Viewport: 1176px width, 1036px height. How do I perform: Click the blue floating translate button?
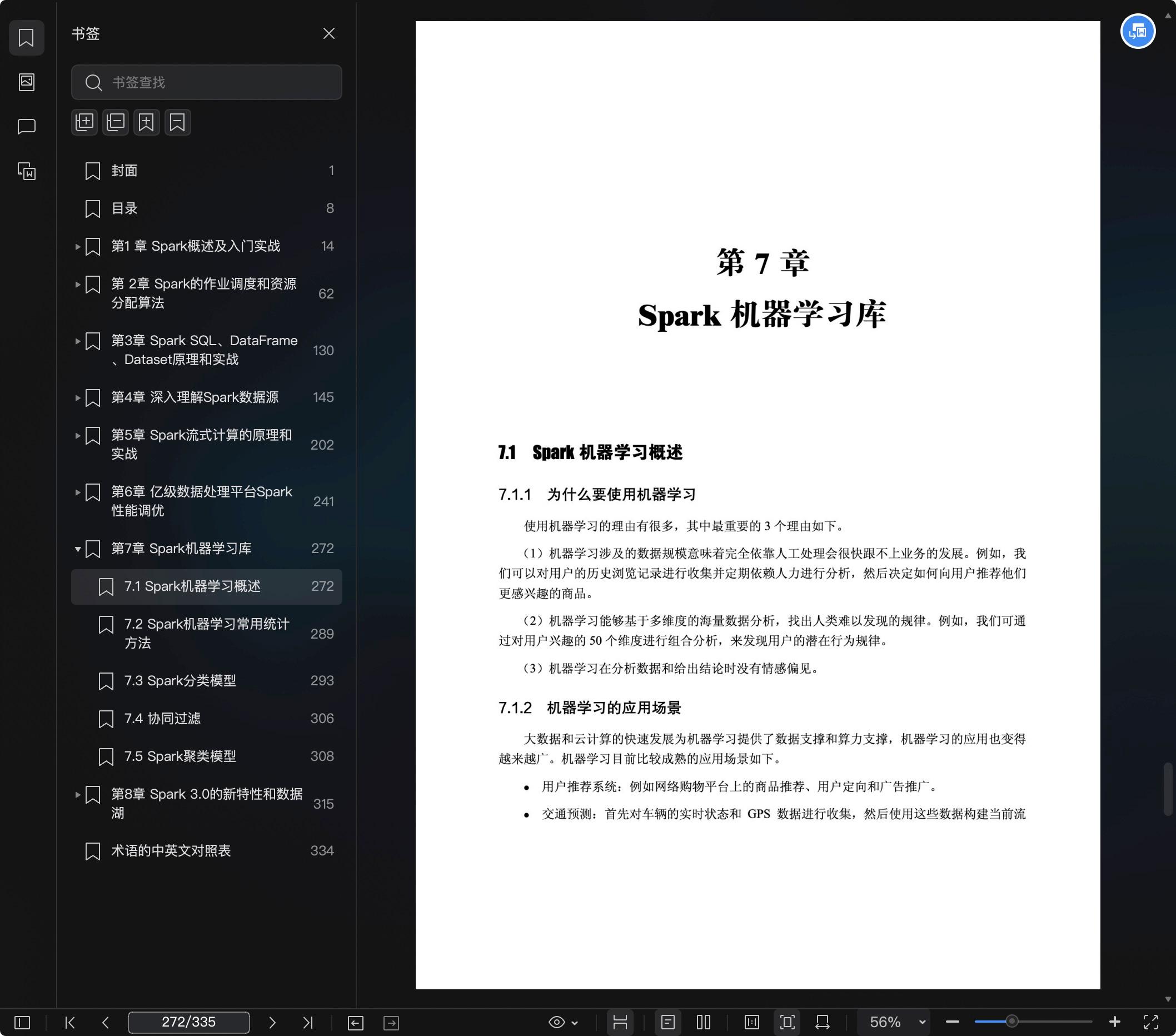click(1138, 31)
